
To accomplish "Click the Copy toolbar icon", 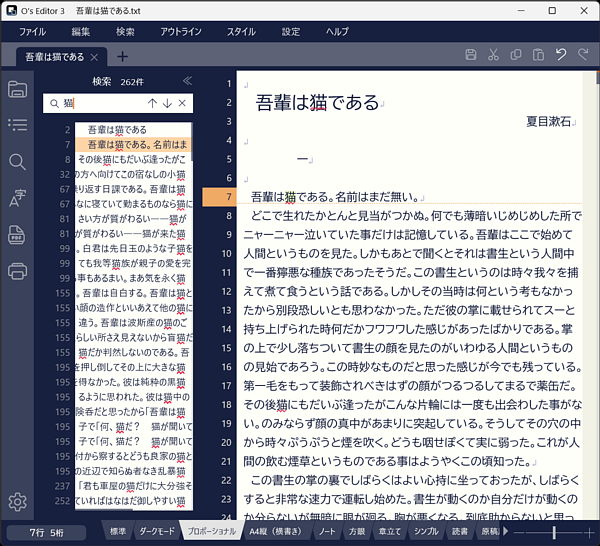I will pos(516,55).
